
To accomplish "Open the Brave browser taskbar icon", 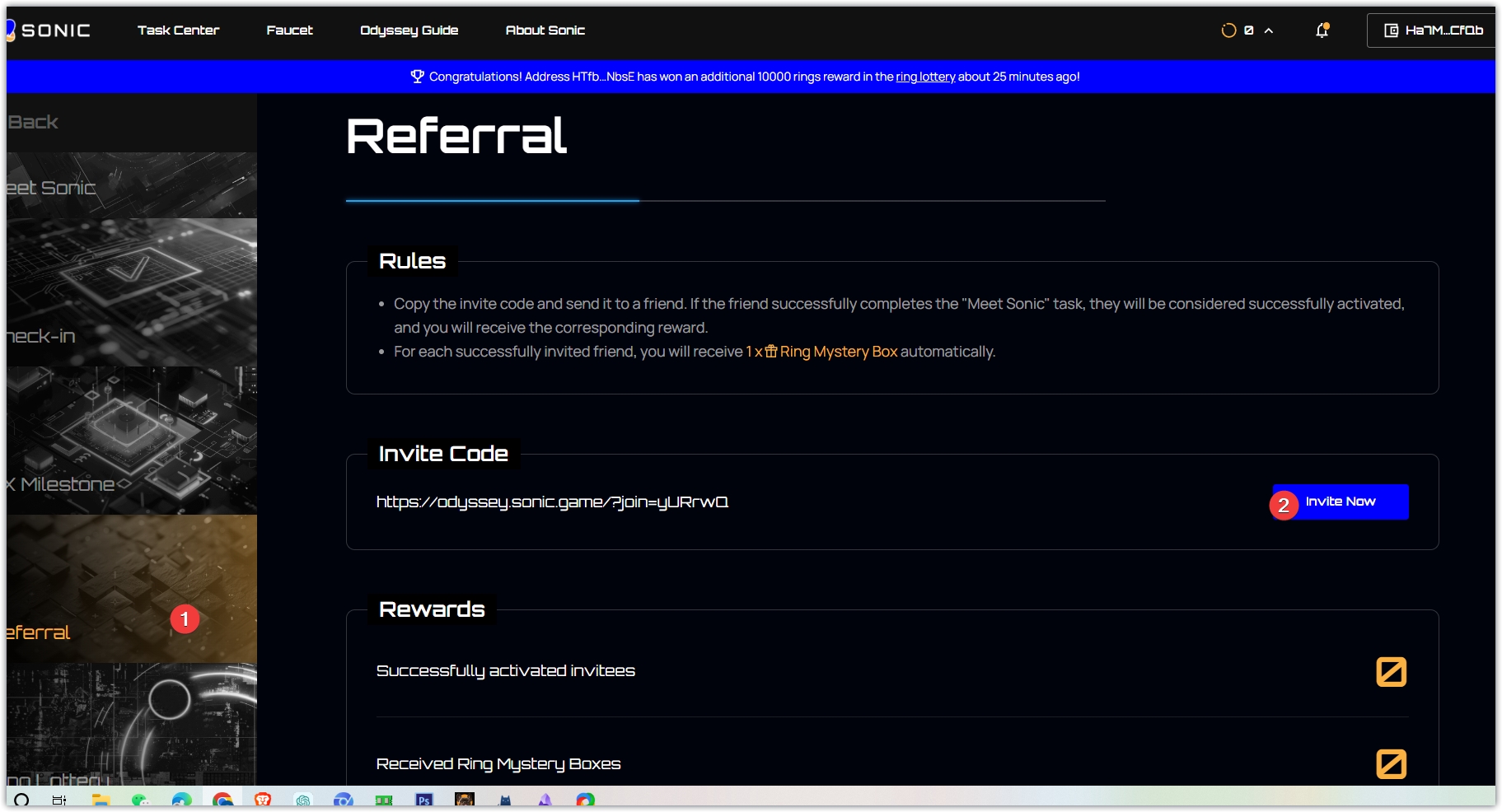I will pos(263,800).
